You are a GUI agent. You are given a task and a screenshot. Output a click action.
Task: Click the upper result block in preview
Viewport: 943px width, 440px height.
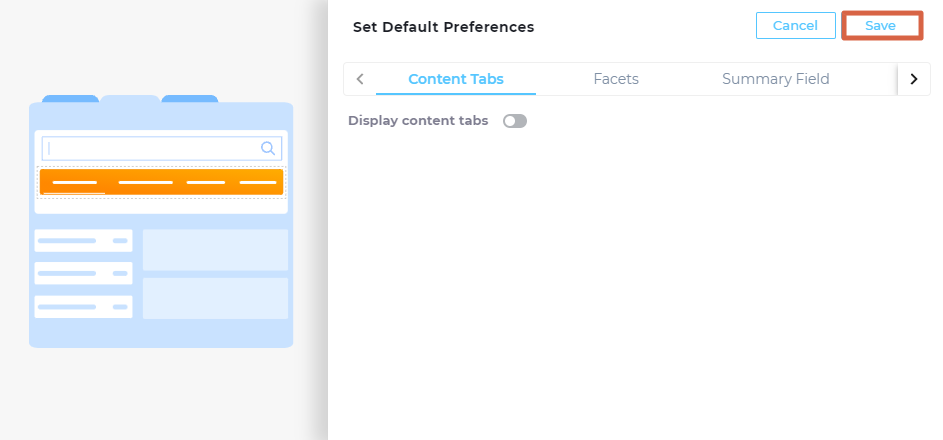pyautogui.click(x=215, y=250)
